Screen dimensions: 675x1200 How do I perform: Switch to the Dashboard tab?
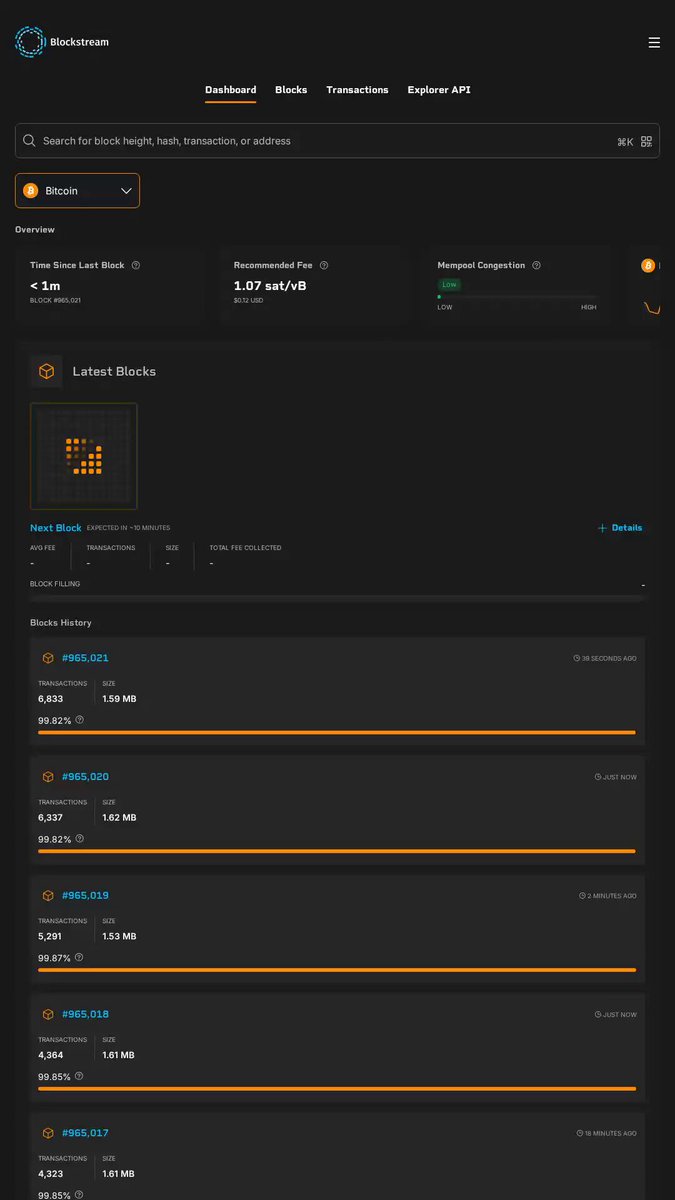231,90
